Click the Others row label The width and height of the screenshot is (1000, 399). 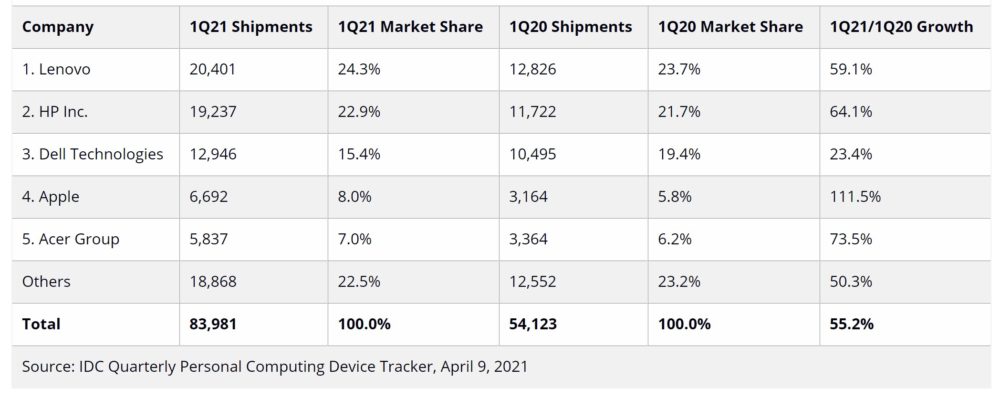pyautogui.click(x=46, y=282)
